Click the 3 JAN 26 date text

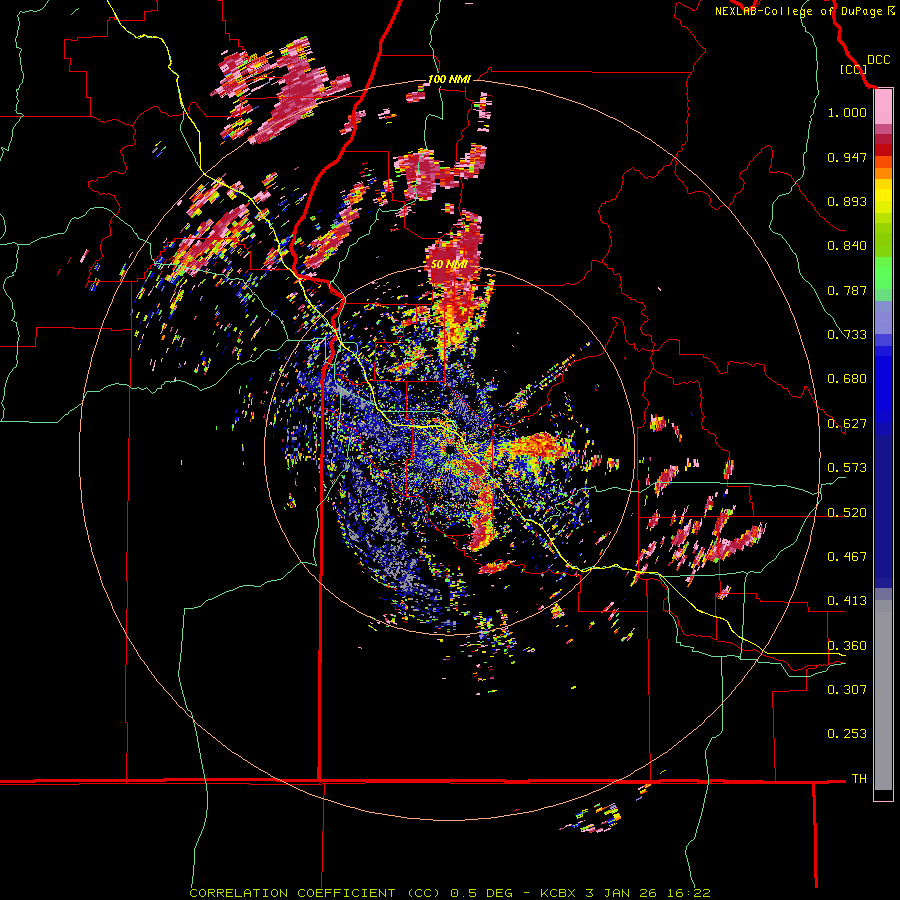(x=622, y=893)
